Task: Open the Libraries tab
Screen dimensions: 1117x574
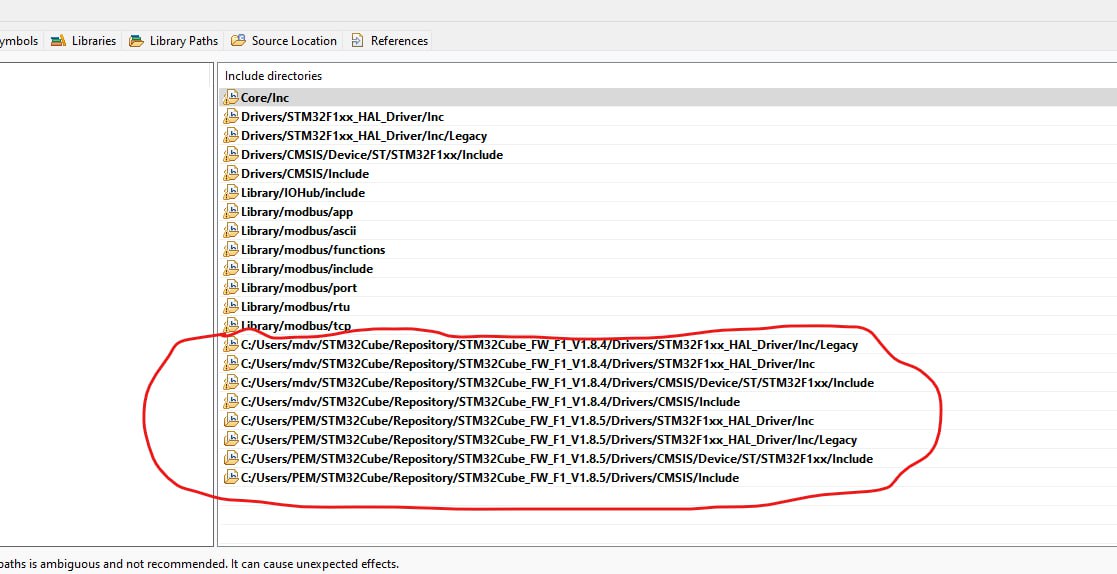Action: [x=83, y=41]
